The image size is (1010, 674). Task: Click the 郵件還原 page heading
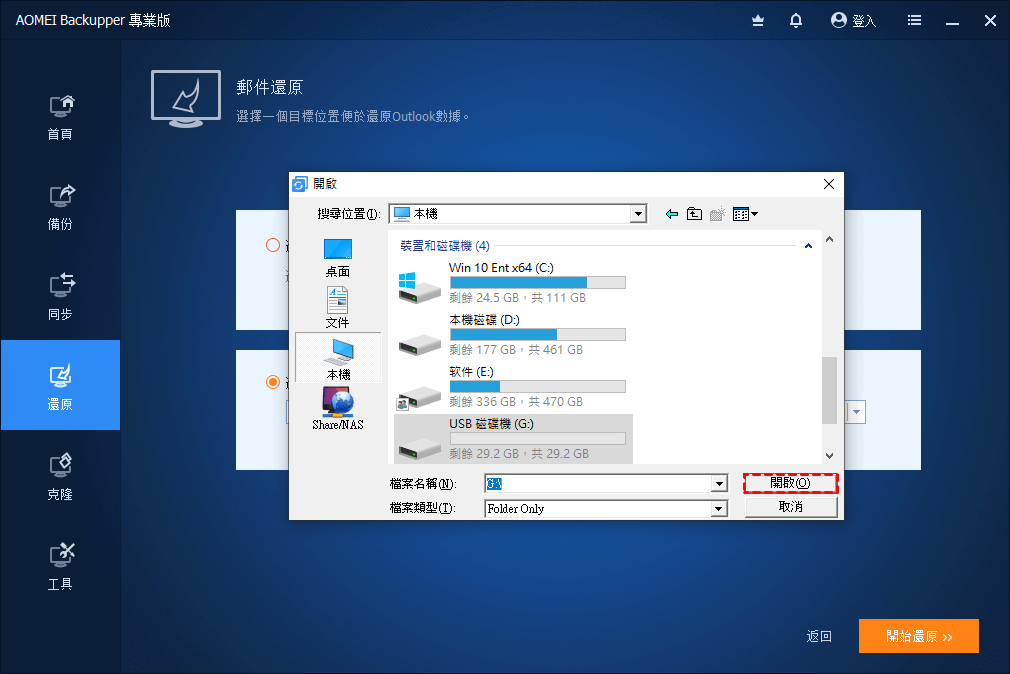click(x=269, y=87)
